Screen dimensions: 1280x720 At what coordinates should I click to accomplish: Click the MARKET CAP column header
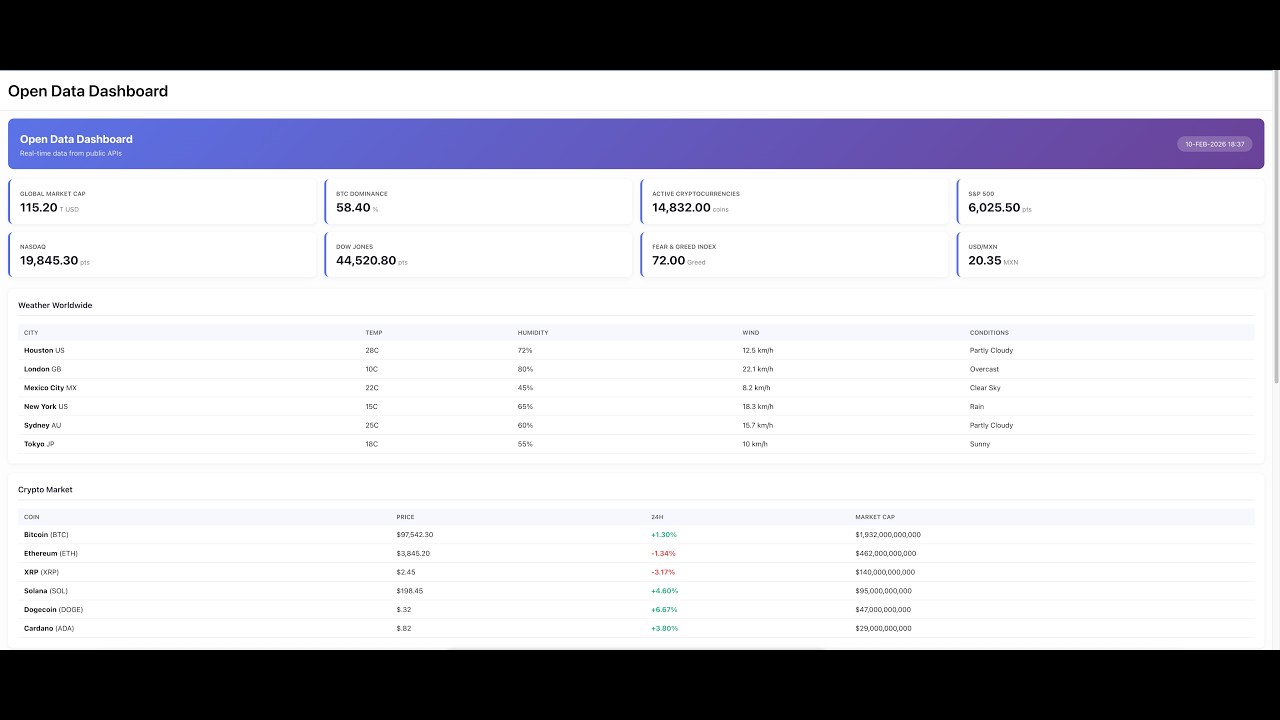875,517
